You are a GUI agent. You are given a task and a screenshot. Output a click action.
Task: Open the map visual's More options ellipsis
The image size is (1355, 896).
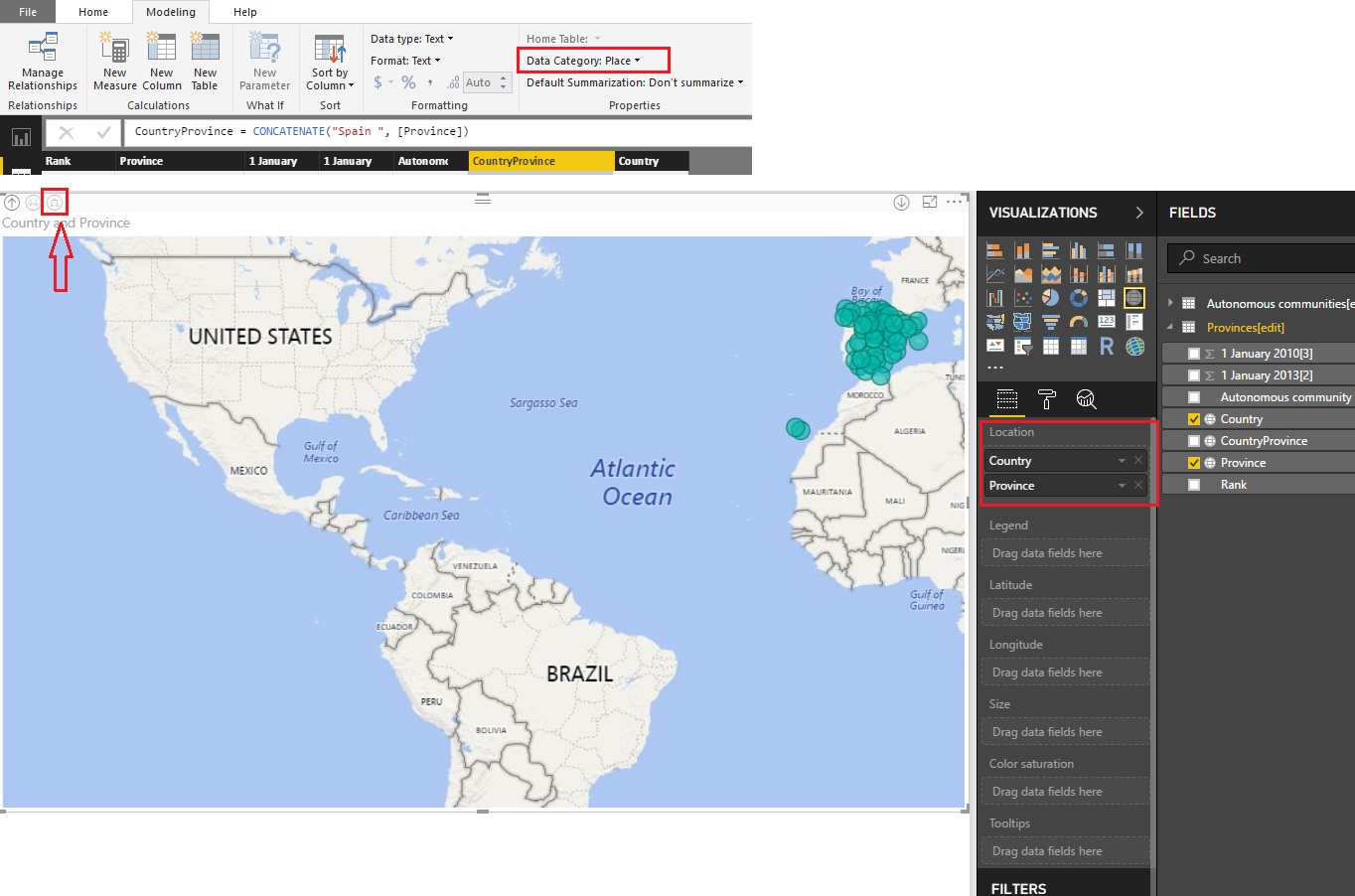point(955,202)
